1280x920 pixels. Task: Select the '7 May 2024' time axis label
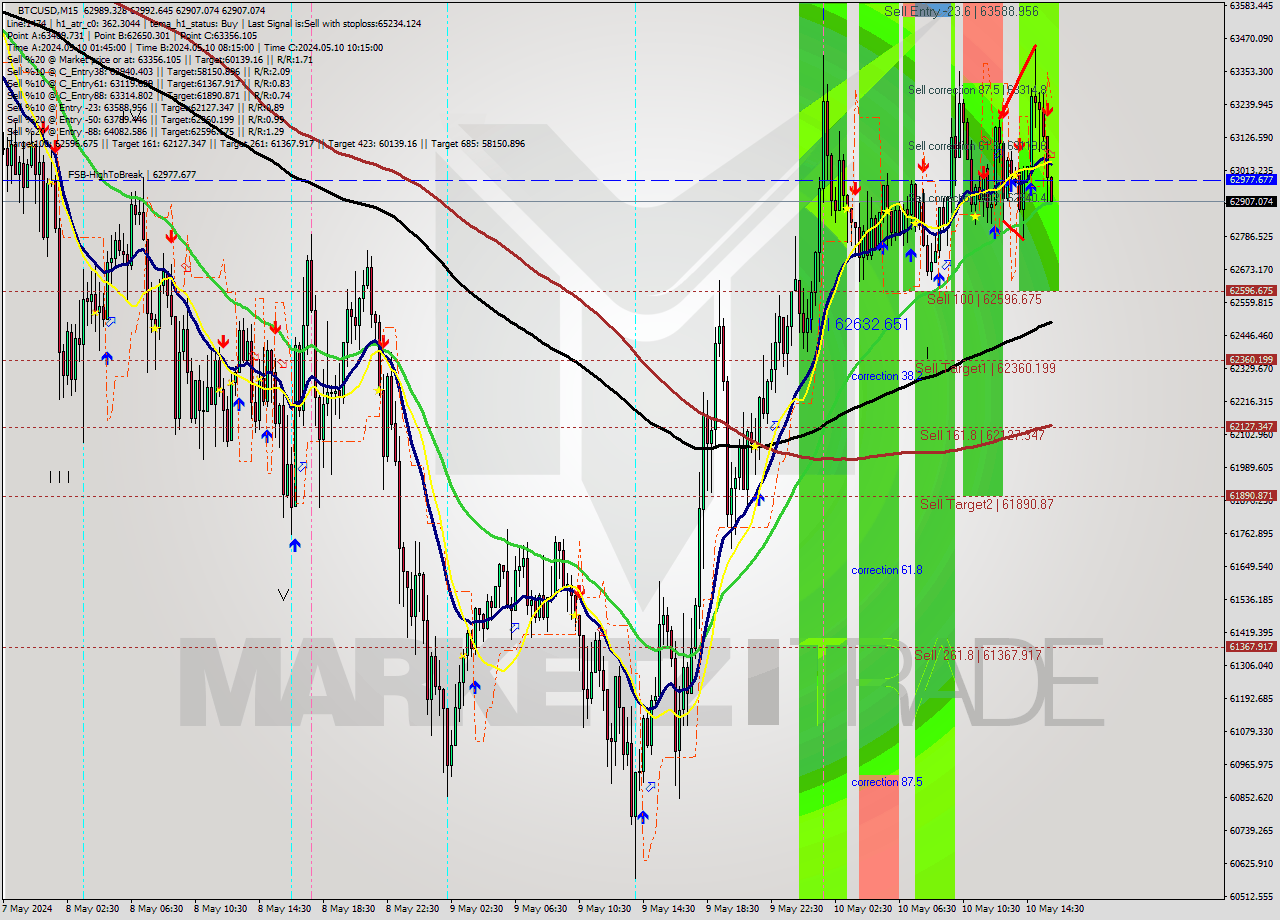pos(26,909)
